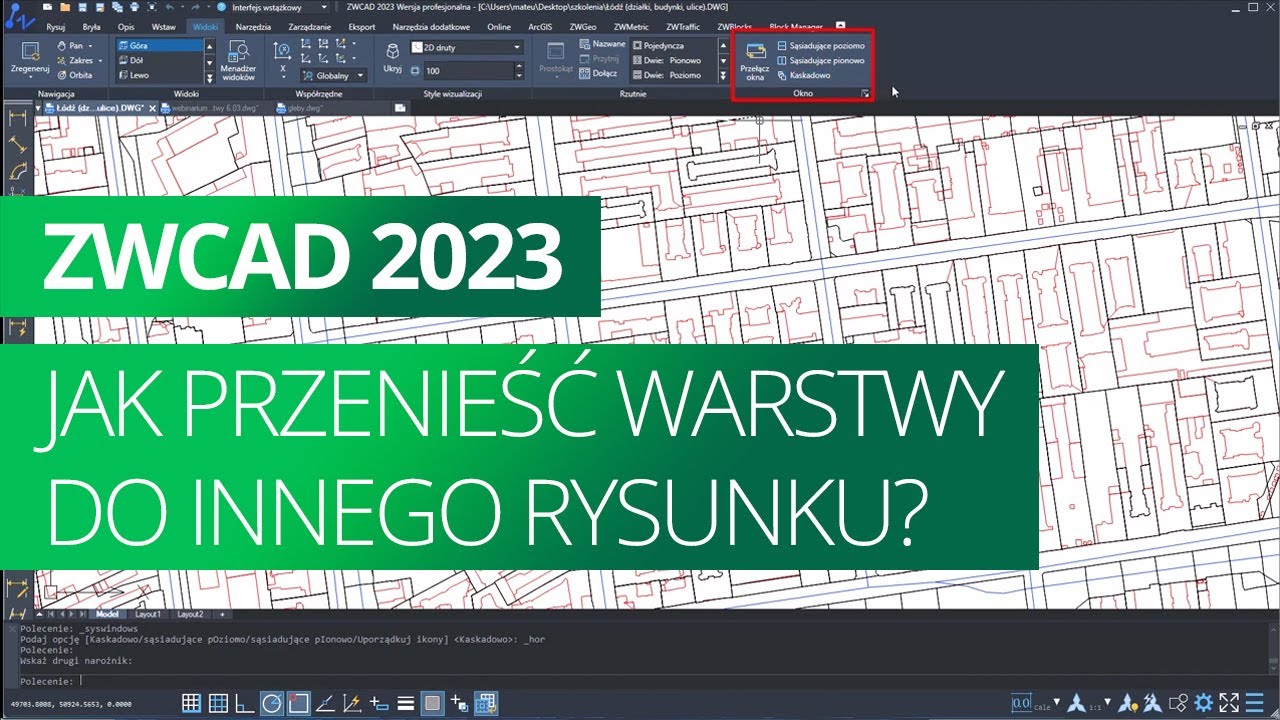The image size is (1280, 720).
Task: Click the opacity value field showing 100
Action: click(x=468, y=71)
